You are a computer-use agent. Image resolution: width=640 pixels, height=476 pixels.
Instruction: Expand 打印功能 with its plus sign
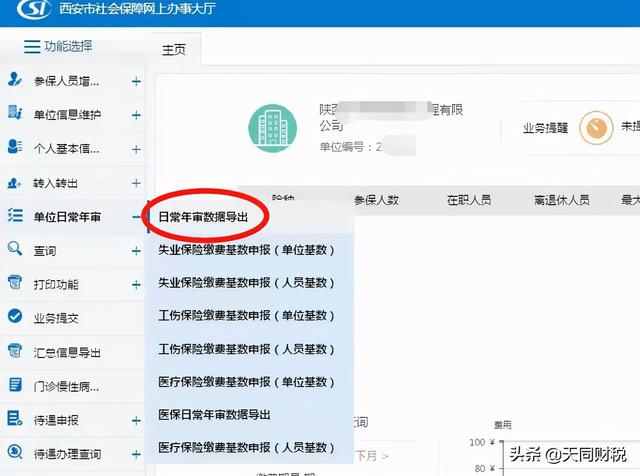point(136,285)
